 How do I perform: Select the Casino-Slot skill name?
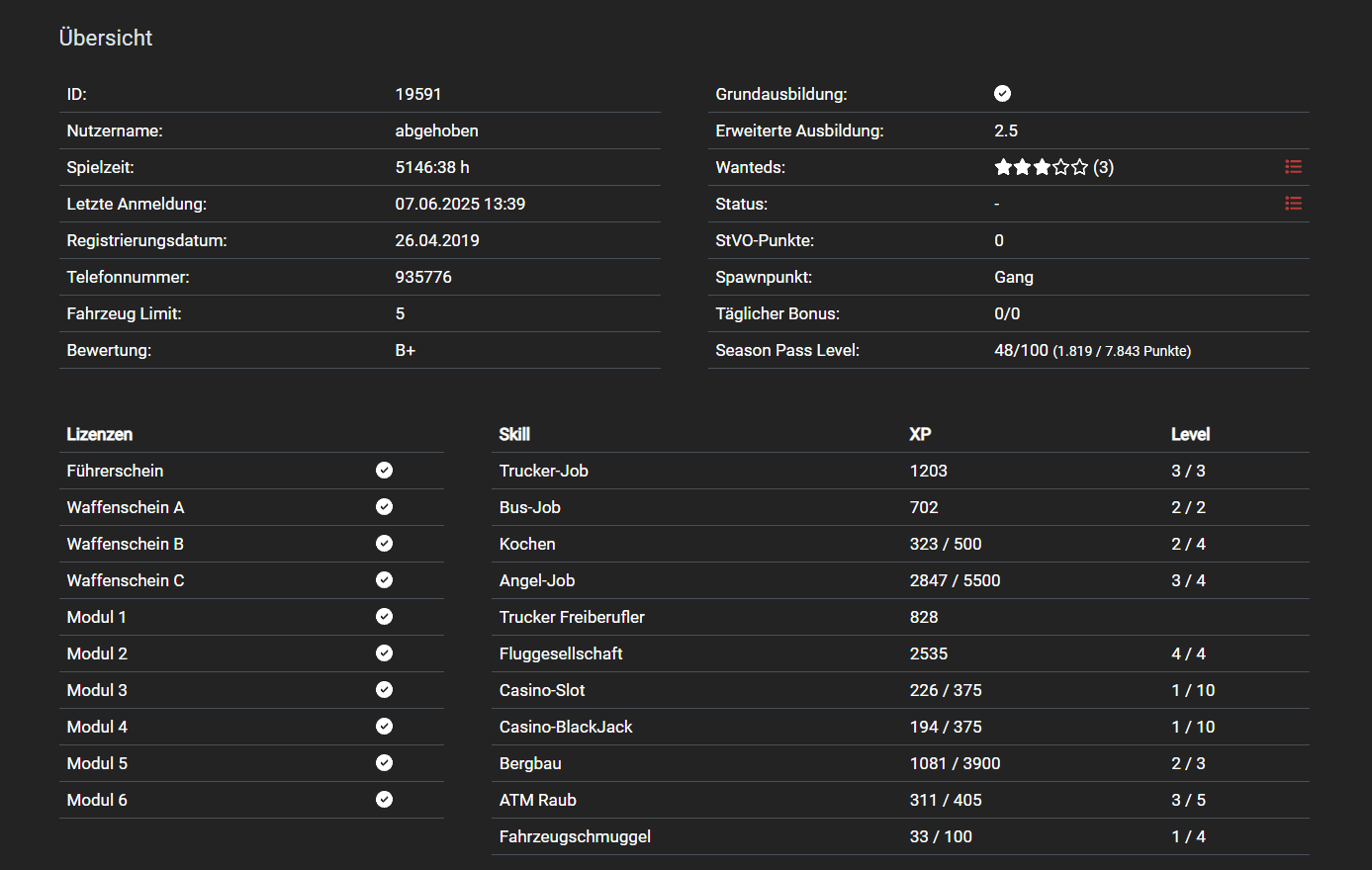click(542, 690)
